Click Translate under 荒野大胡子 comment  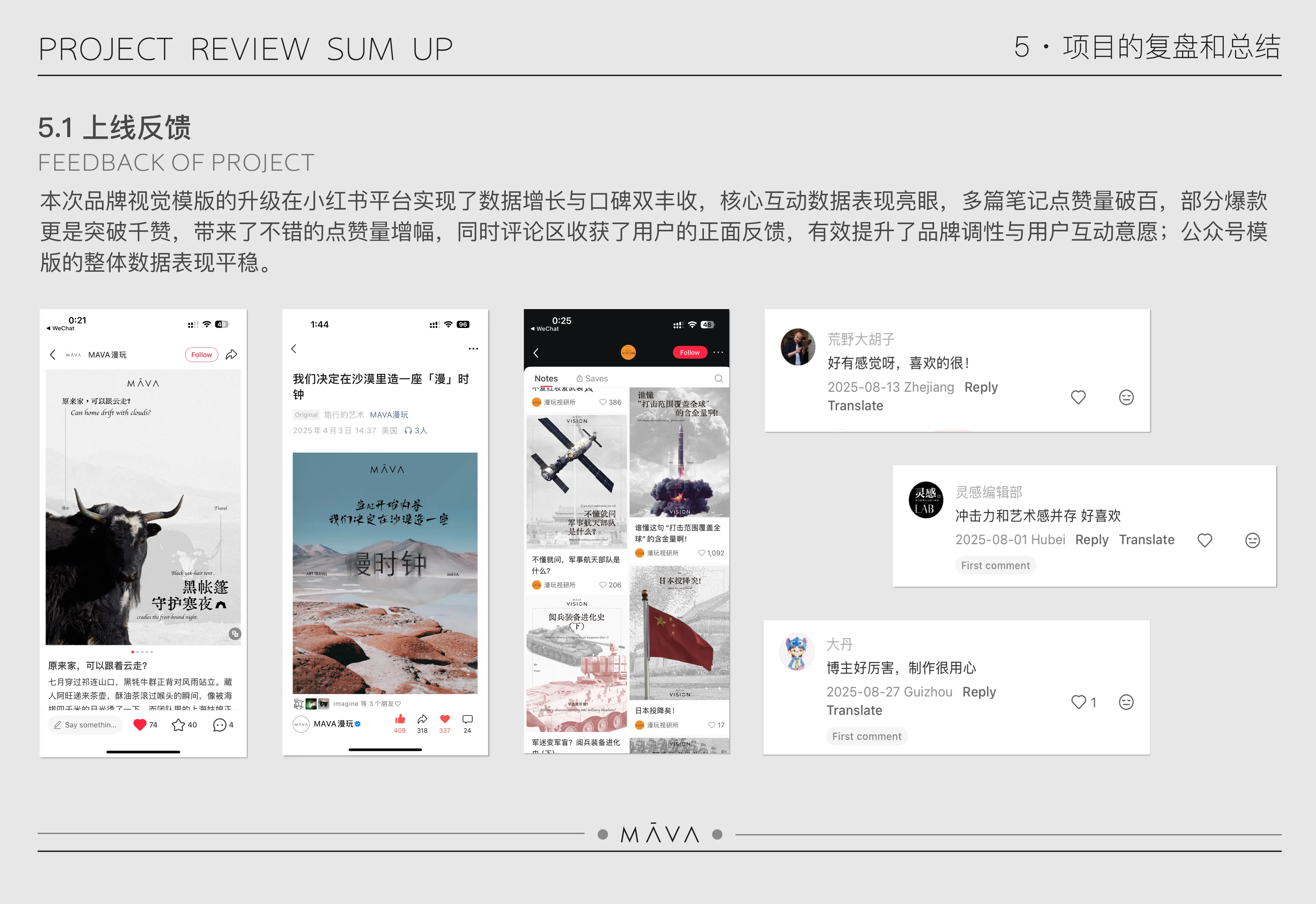coord(855,405)
